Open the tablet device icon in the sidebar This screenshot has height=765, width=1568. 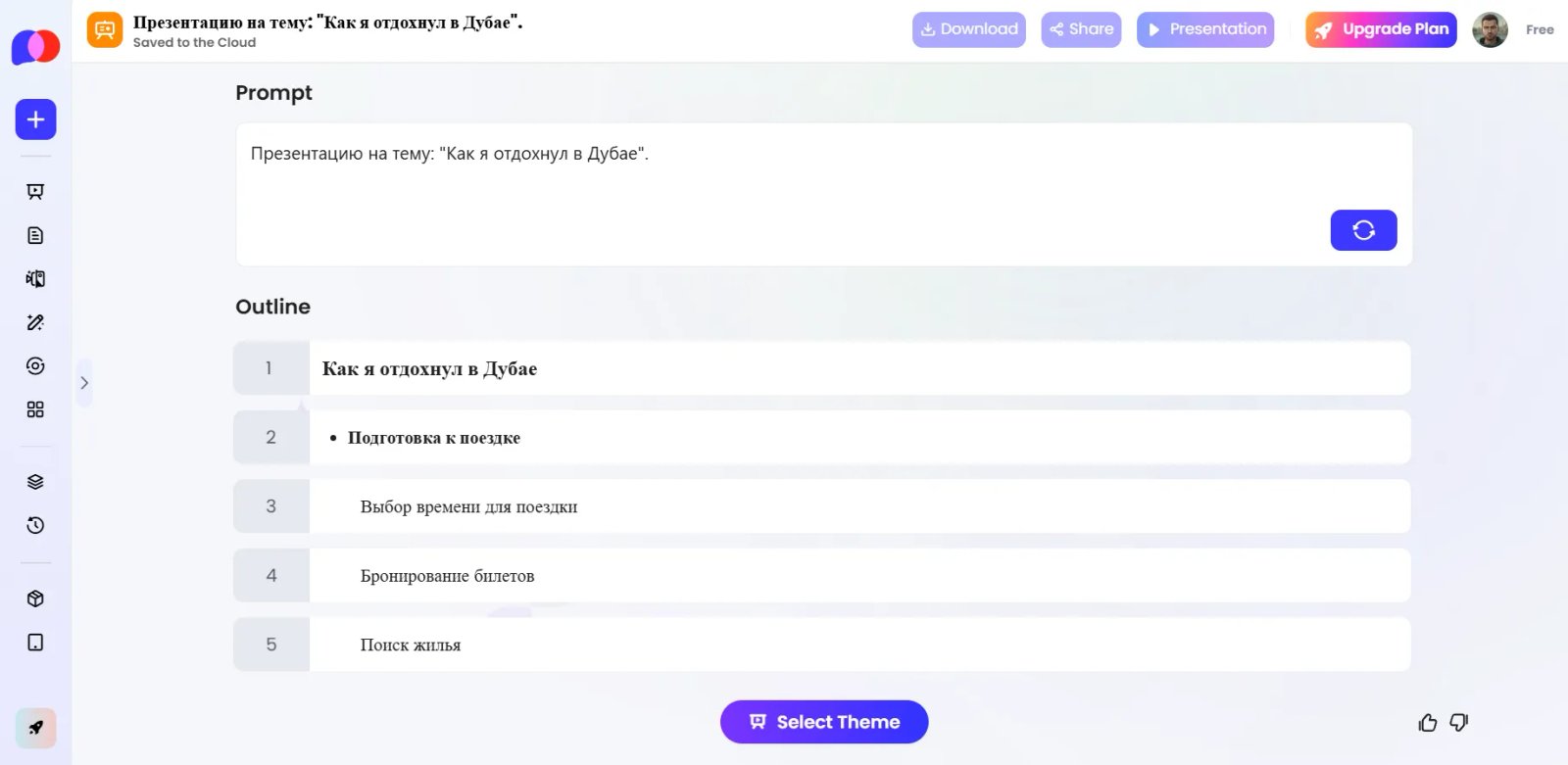(x=35, y=643)
